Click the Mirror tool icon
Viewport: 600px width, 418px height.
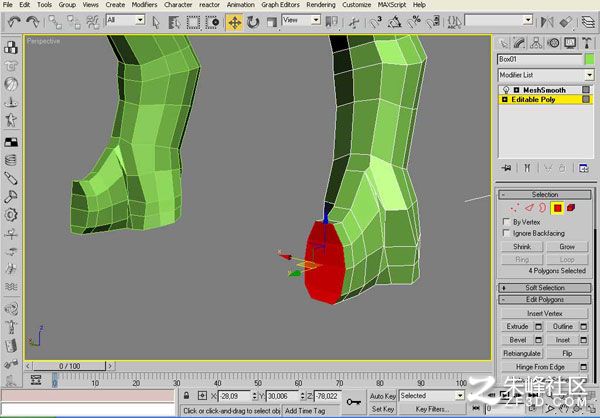coord(547,22)
